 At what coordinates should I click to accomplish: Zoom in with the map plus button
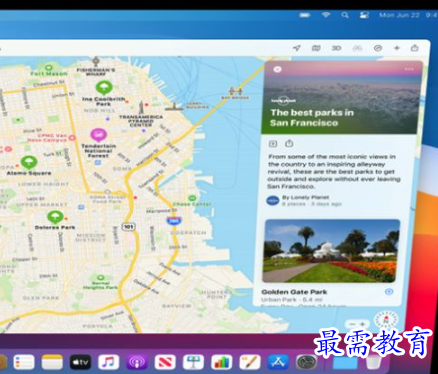pyautogui.click(x=363, y=324)
